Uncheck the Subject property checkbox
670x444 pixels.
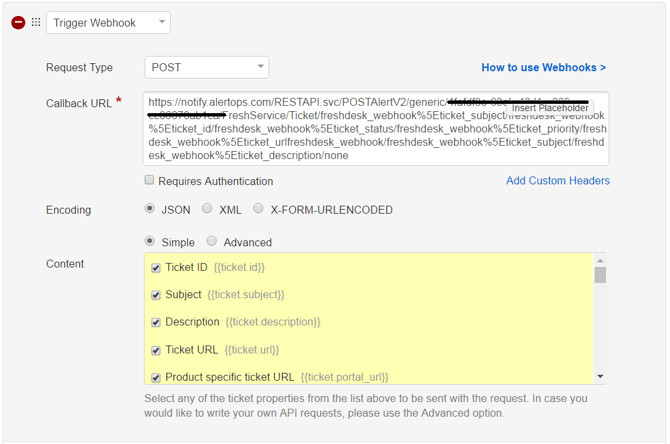click(155, 295)
